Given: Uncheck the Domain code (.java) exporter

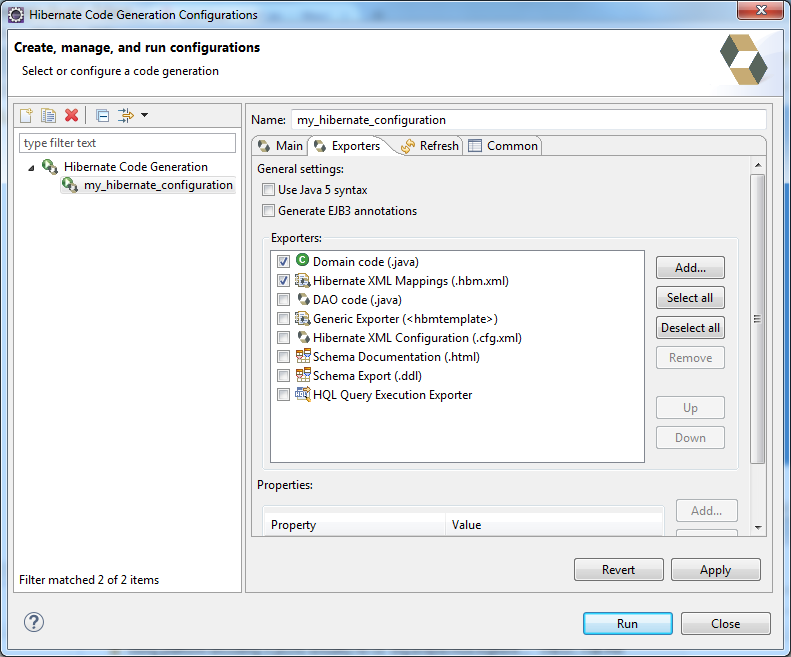Looking at the screenshot, I should 284,261.
